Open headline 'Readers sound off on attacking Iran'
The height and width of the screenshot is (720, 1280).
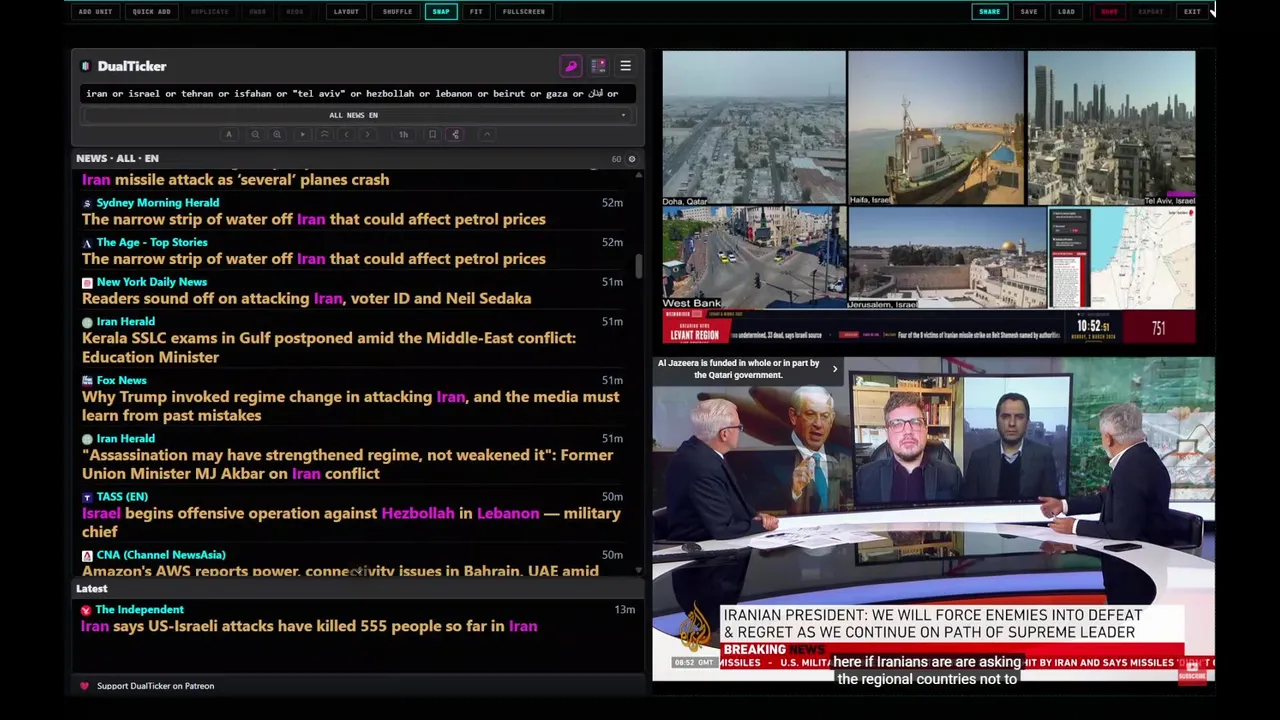[306, 298]
